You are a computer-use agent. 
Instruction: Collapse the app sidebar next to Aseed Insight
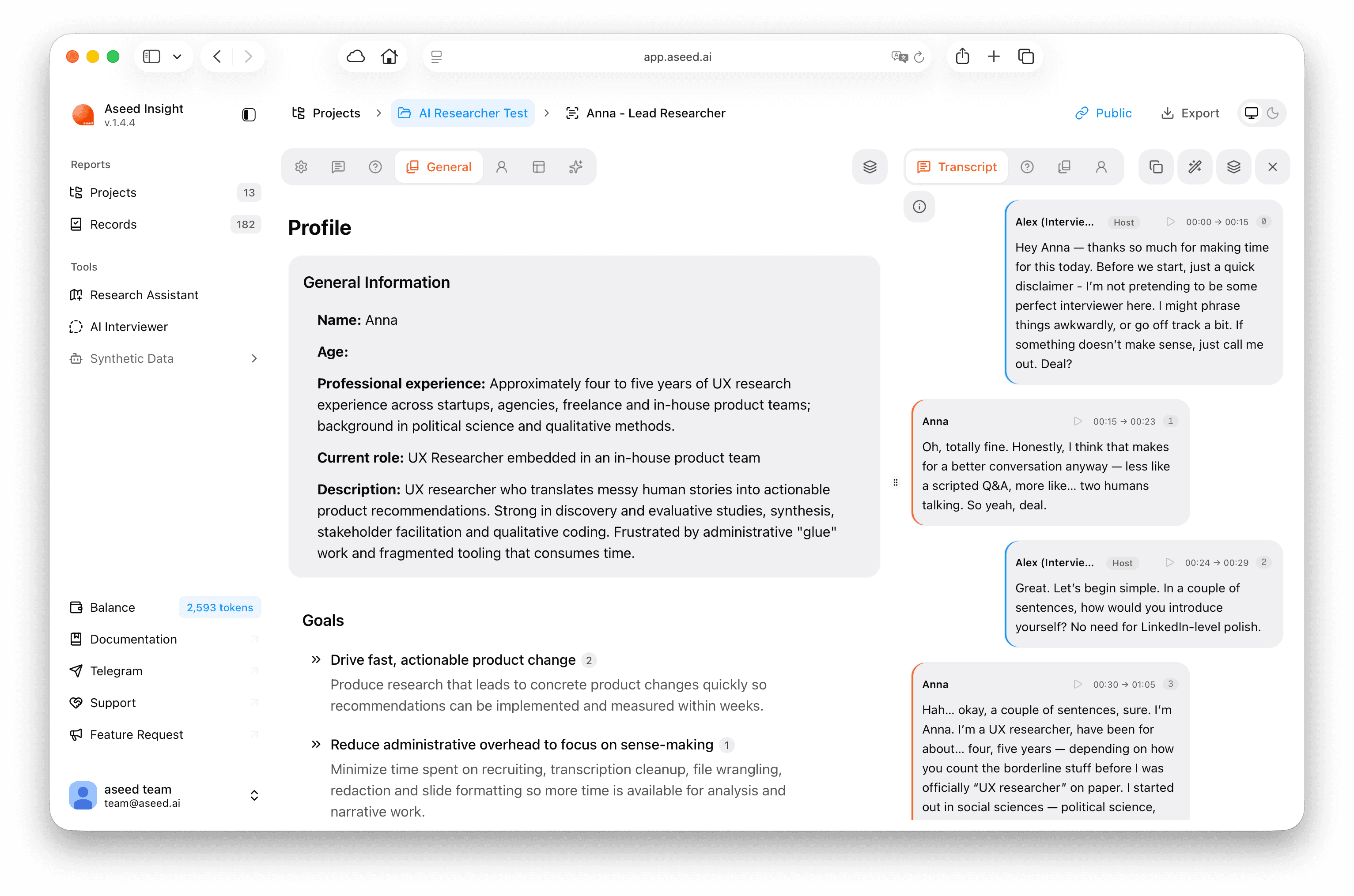(x=249, y=114)
